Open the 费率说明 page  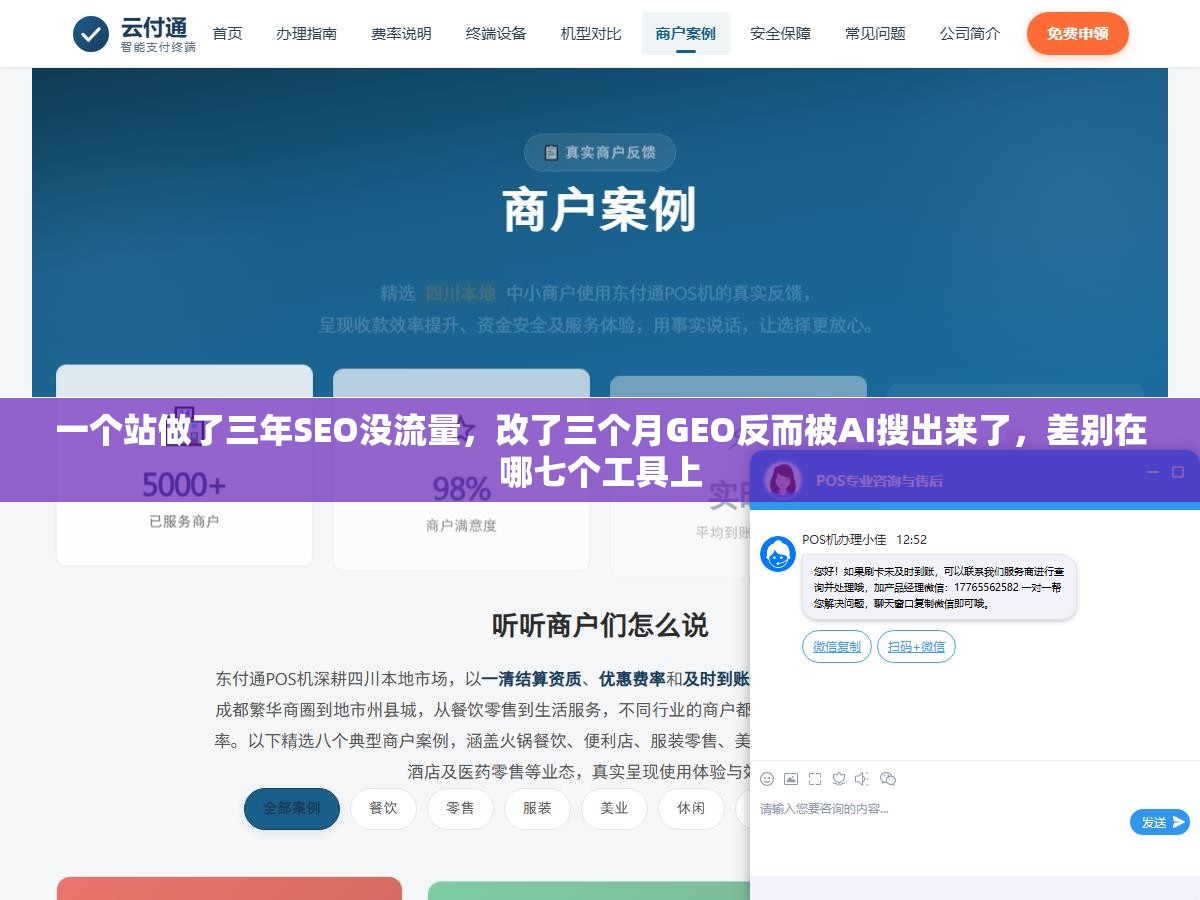click(x=401, y=34)
